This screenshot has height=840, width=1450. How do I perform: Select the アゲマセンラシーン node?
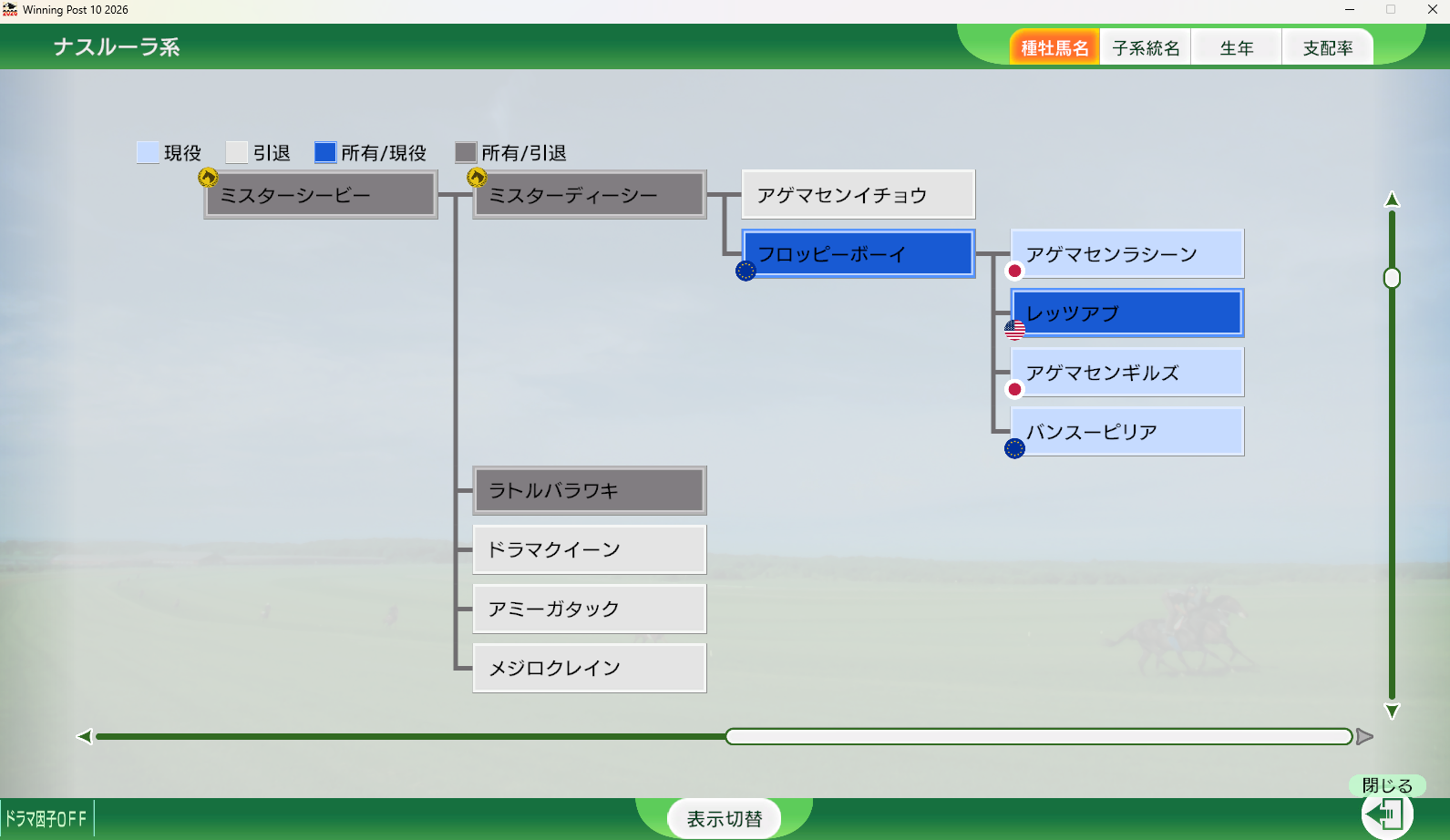[1127, 253]
